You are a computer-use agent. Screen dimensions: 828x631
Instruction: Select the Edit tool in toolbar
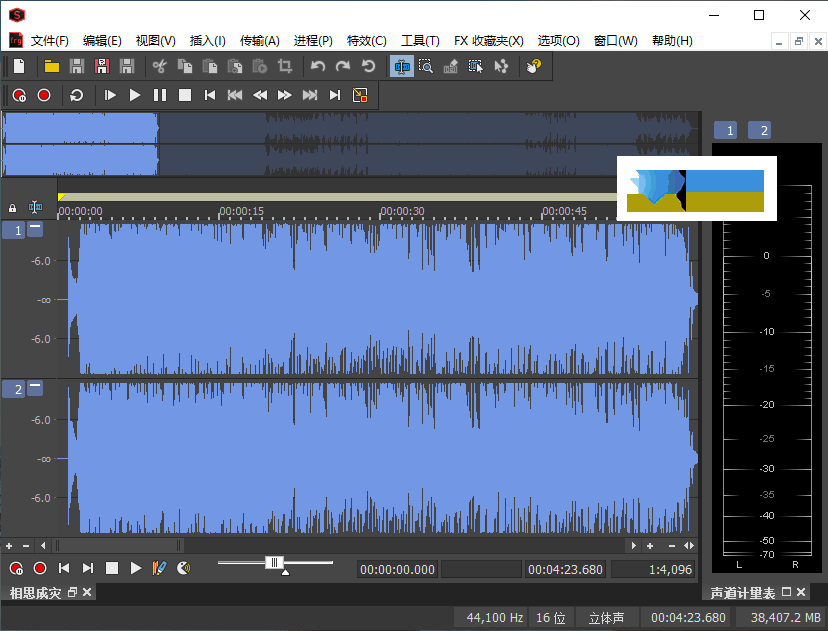tap(402, 66)
